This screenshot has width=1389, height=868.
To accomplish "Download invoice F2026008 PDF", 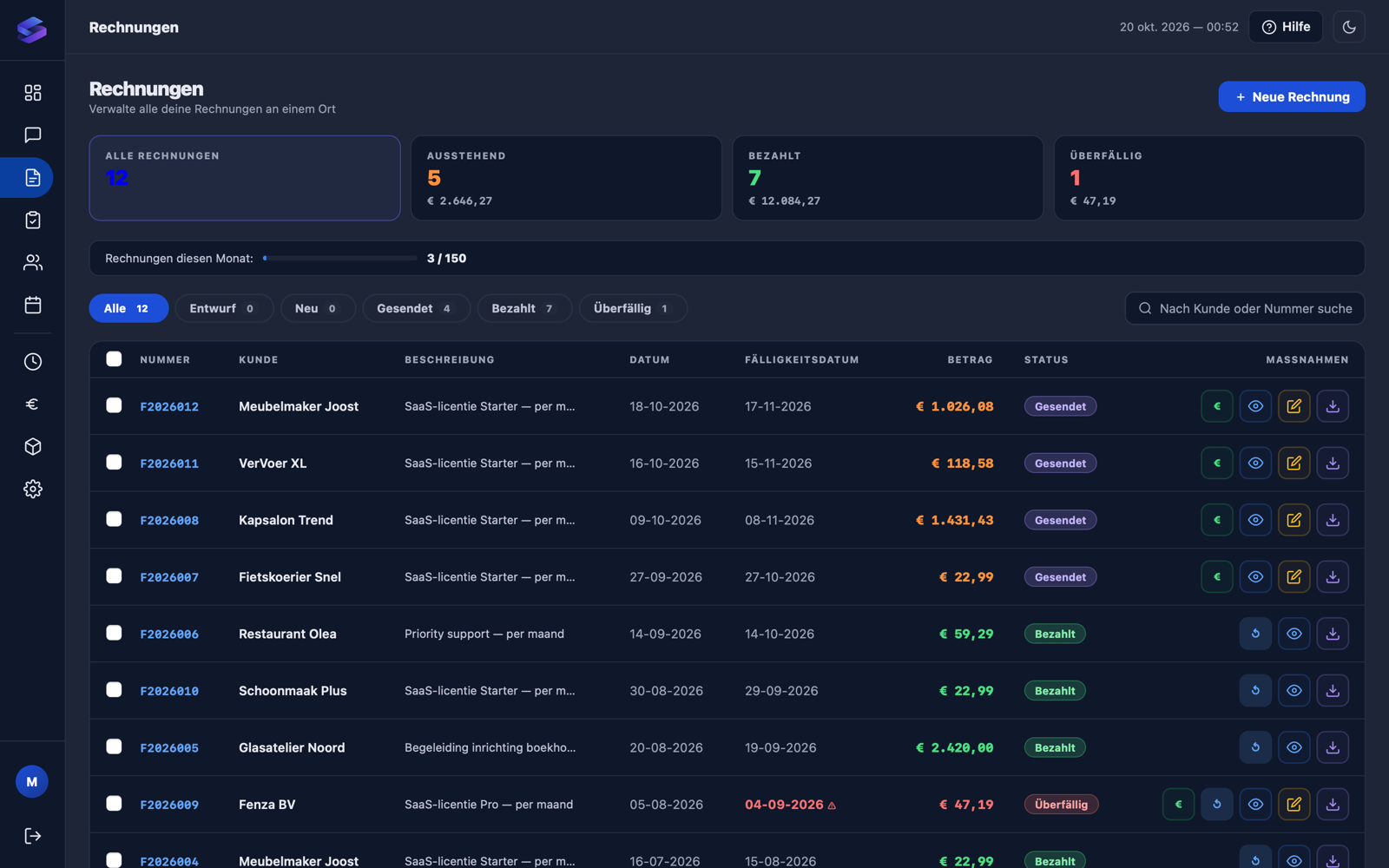I will coord(1333,520).
